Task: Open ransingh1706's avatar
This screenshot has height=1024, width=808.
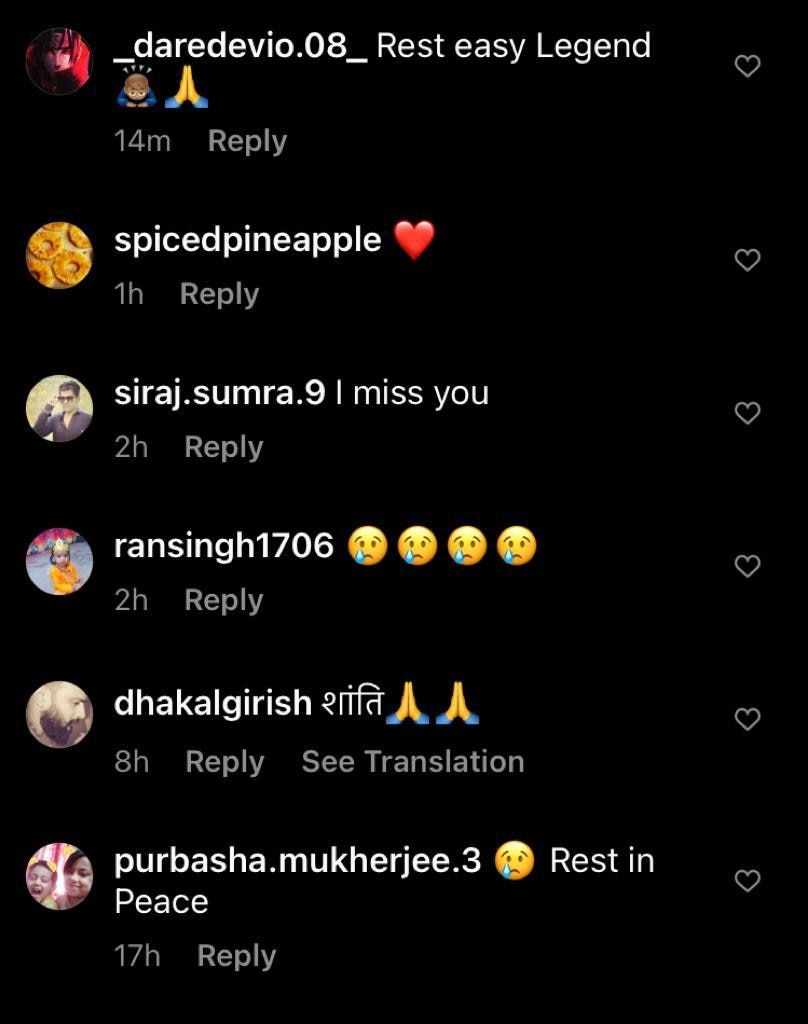Action: [59, 561]
